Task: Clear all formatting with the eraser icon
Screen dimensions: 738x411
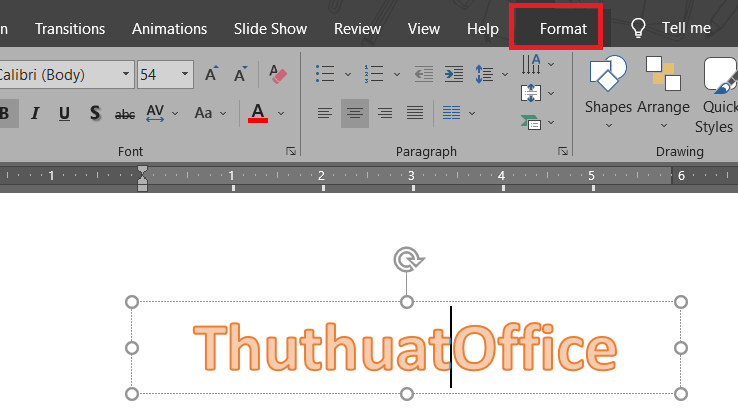Action: (x=278, y=74)
